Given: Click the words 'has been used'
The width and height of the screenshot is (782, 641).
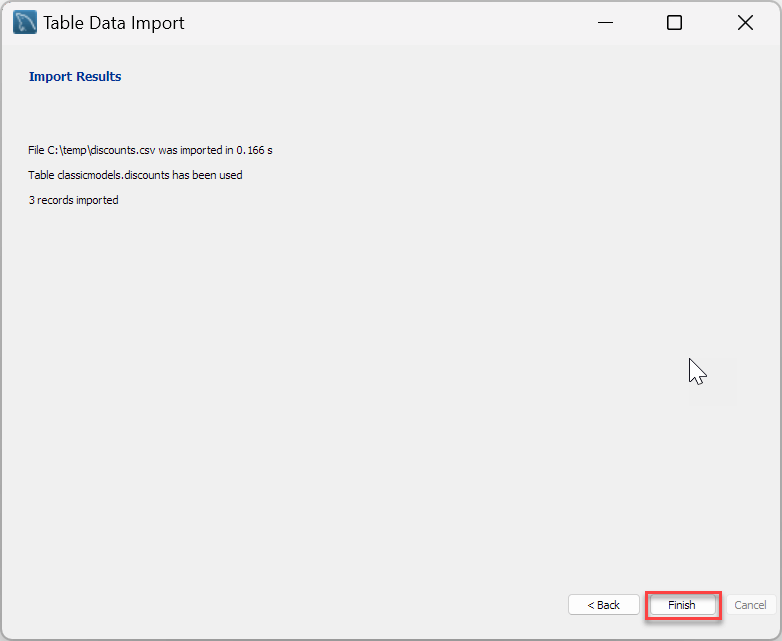Looking at the screenshot, I should [207, 175].
